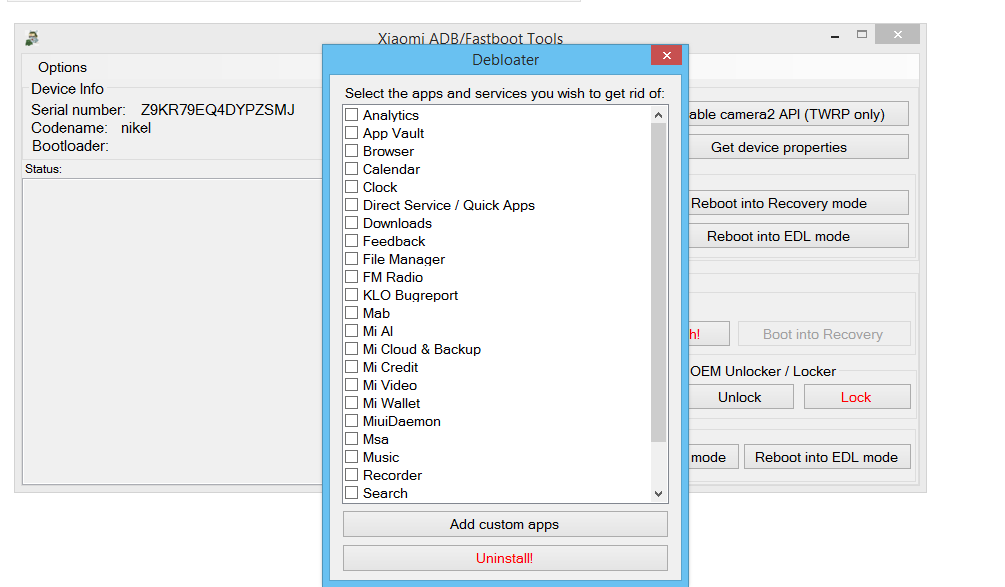Tick the Clock checkbox

pos(351,187)
